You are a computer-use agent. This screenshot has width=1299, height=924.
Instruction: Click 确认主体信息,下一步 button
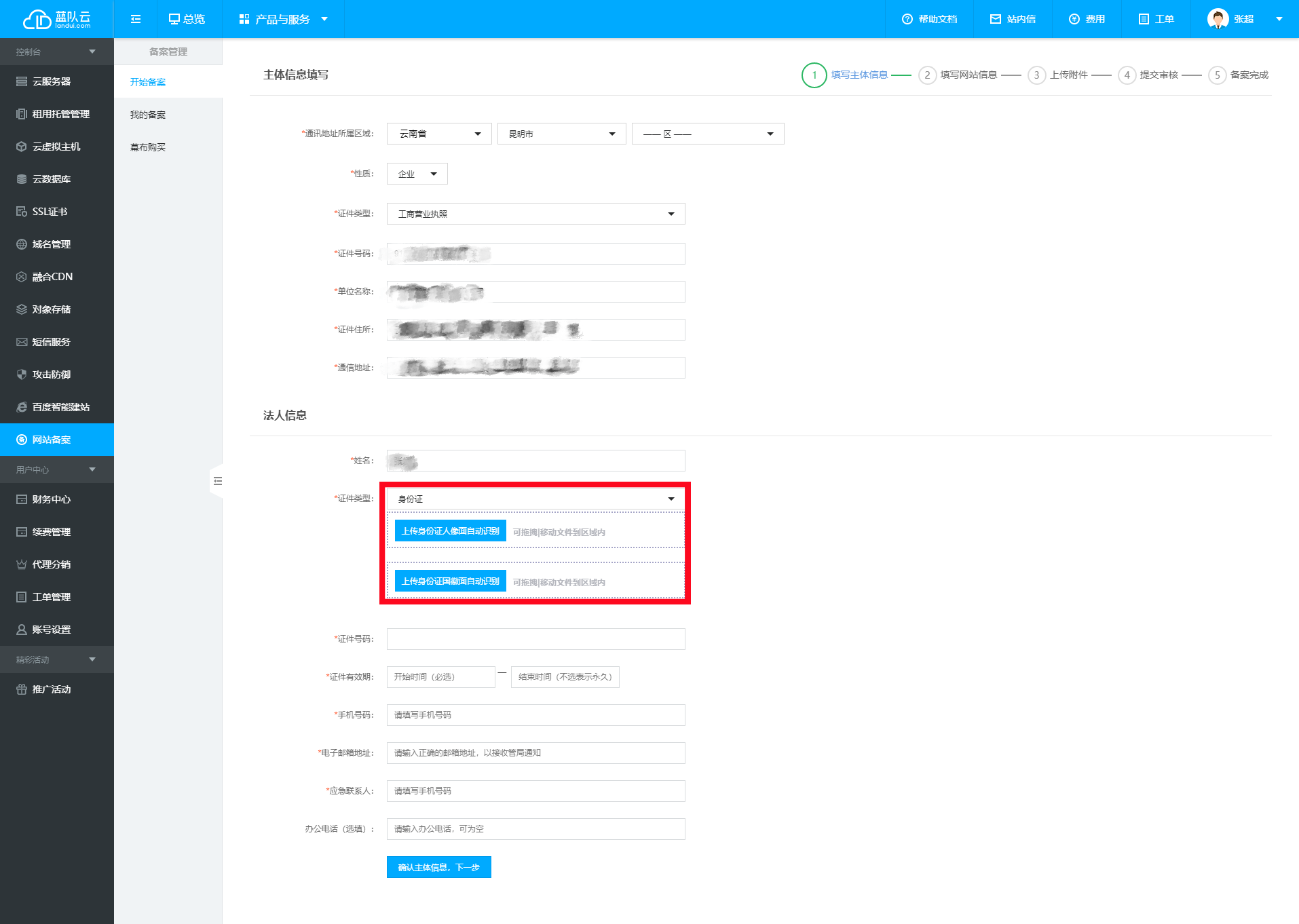(x=438, y=867)
